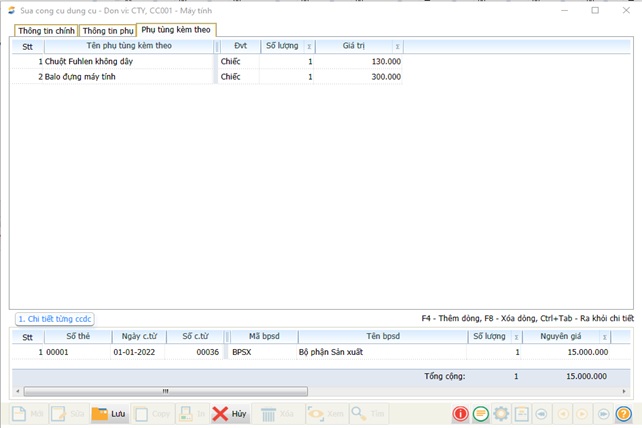Click the Tên phụ tùng kèm theo header

click(x=129, y=46)
